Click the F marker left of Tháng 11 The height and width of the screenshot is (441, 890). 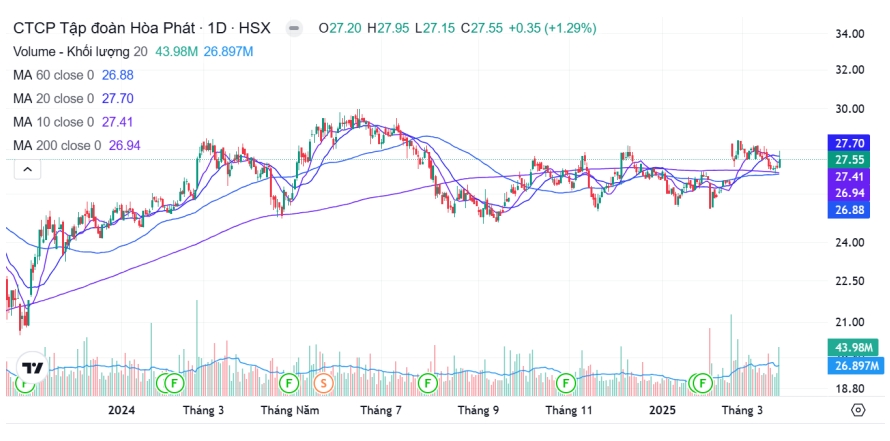click(566, 384)
